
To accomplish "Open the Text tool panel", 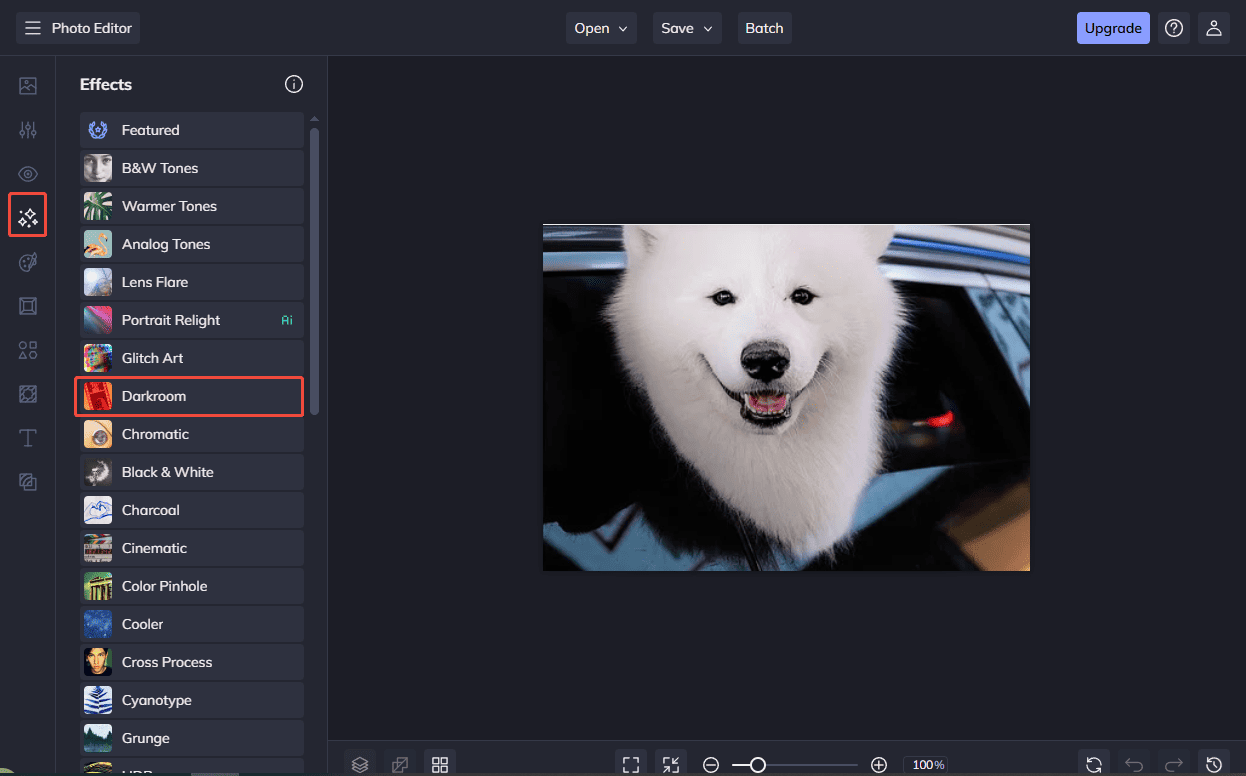I will pyautogui.click(x=28, y=437).
